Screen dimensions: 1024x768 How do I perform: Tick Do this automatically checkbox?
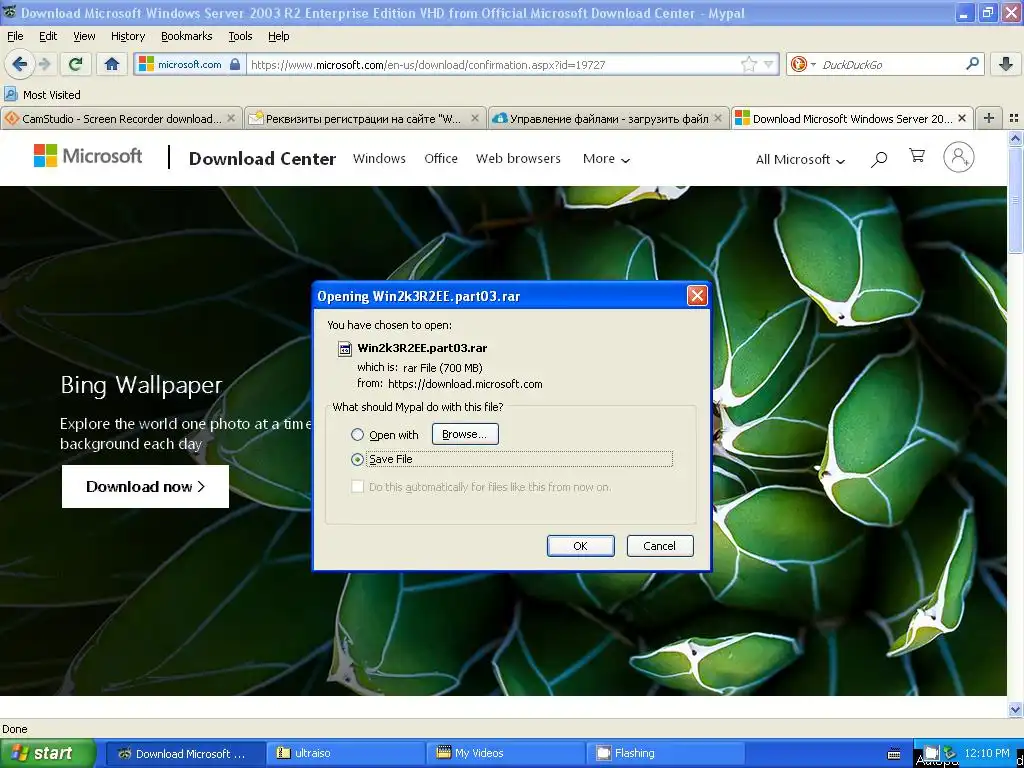(357, 487)
